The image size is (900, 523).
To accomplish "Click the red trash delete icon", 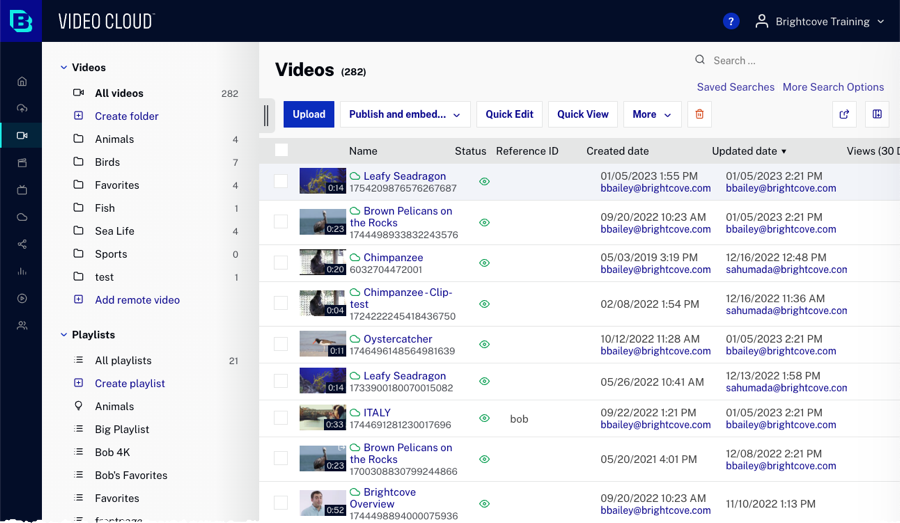I will (699, 114).
